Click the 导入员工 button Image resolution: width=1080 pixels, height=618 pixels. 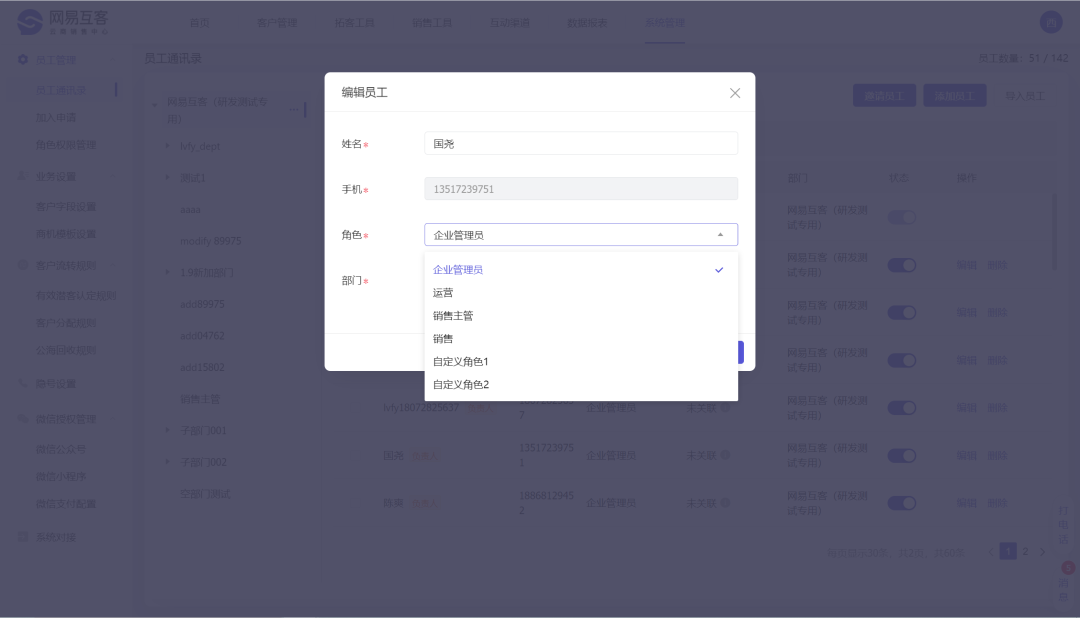pos(1023,95)
